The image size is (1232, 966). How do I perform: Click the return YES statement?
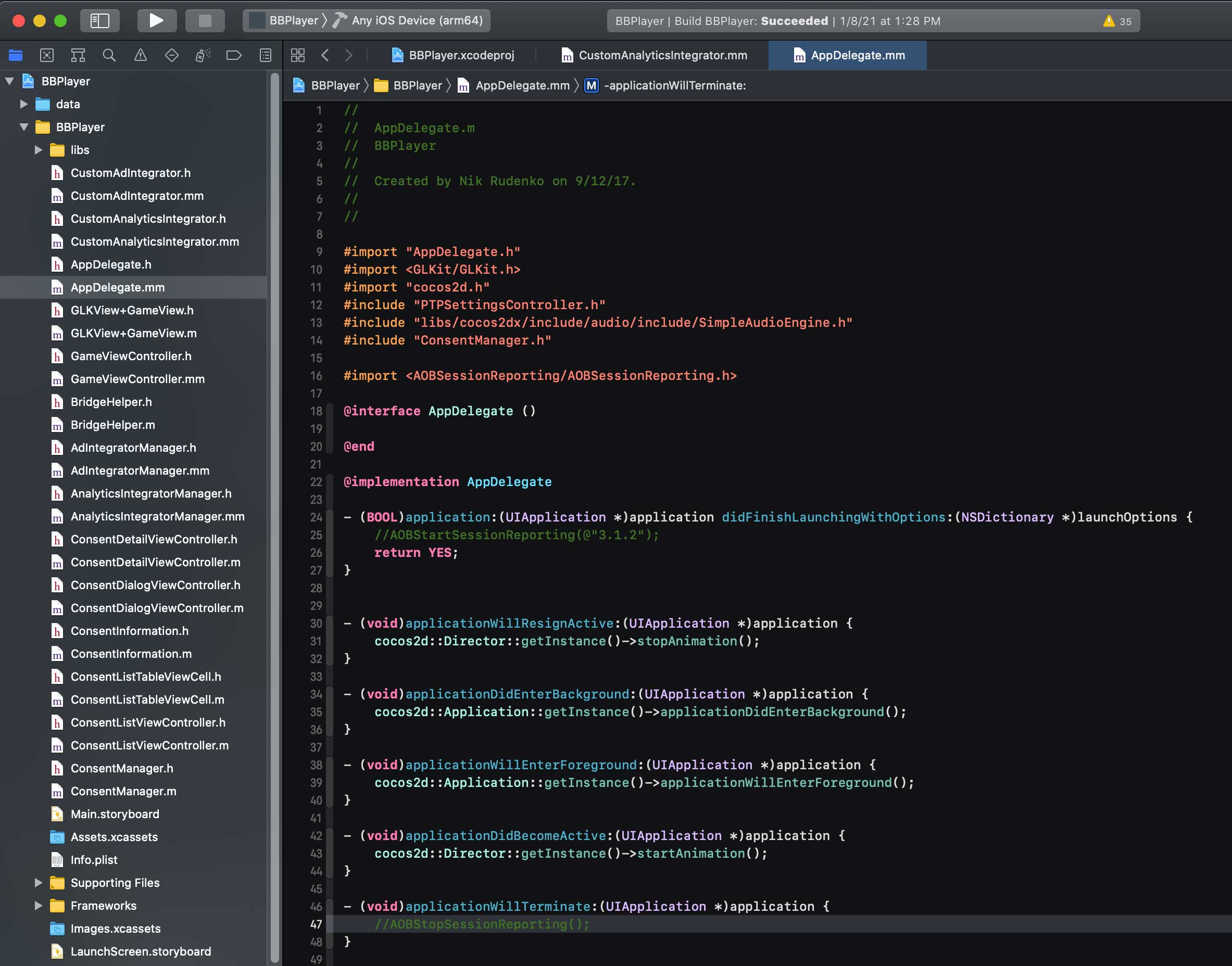coord(416,553)
